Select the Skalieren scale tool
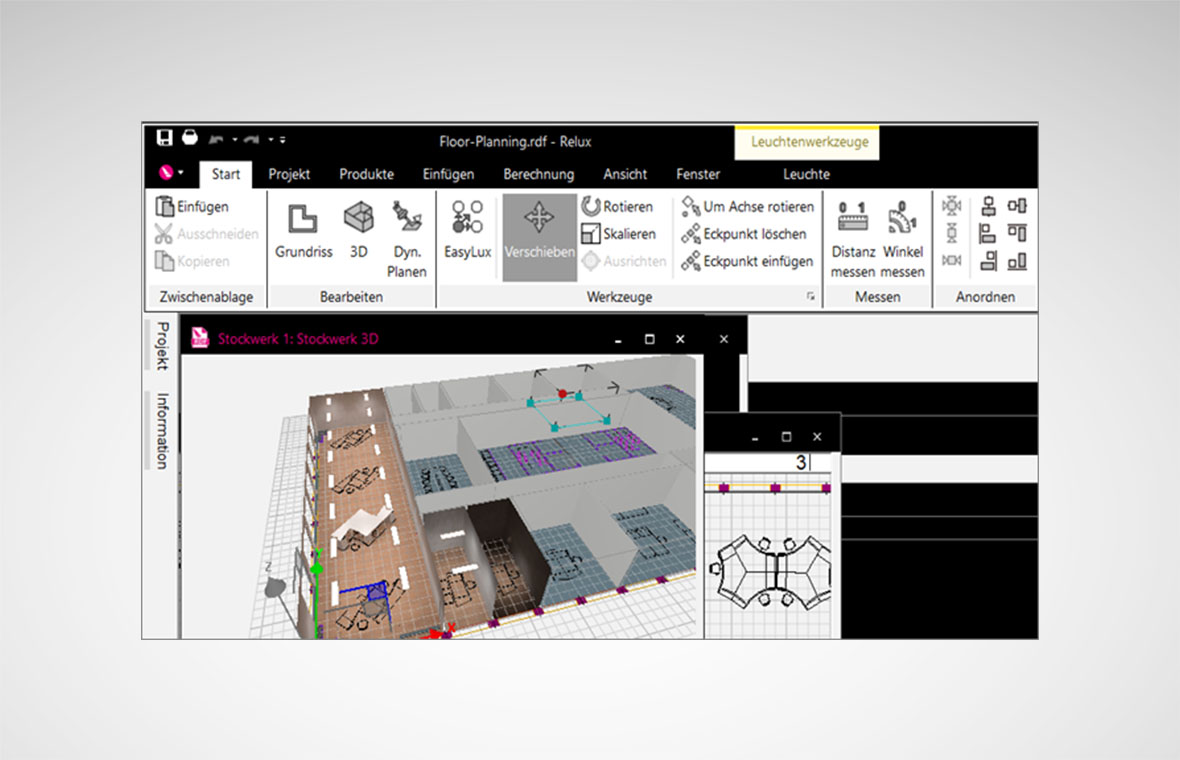The image size is (1180, 760). pyautogui.click(x=619, y=234)
